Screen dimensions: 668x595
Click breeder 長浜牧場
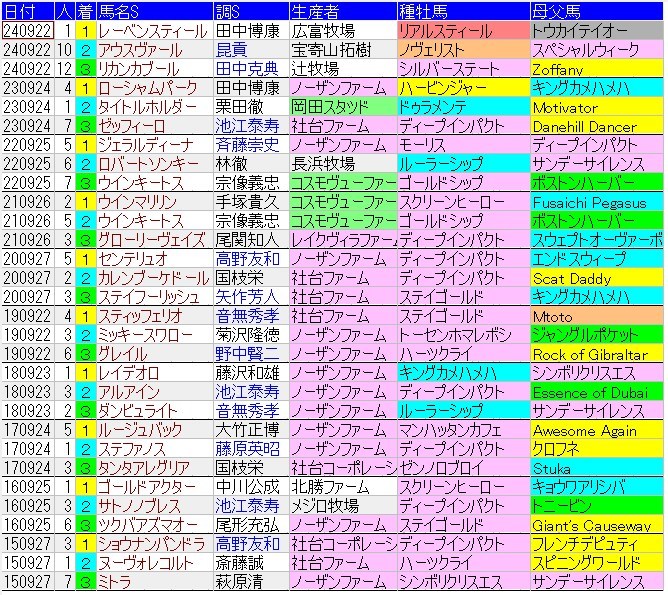[323, 164]
